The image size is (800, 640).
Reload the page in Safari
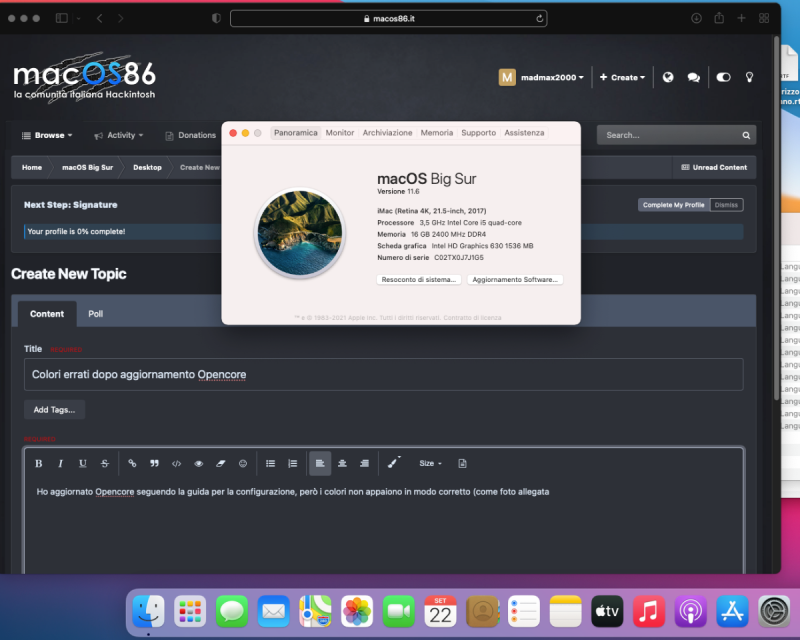tap(539, 18)
